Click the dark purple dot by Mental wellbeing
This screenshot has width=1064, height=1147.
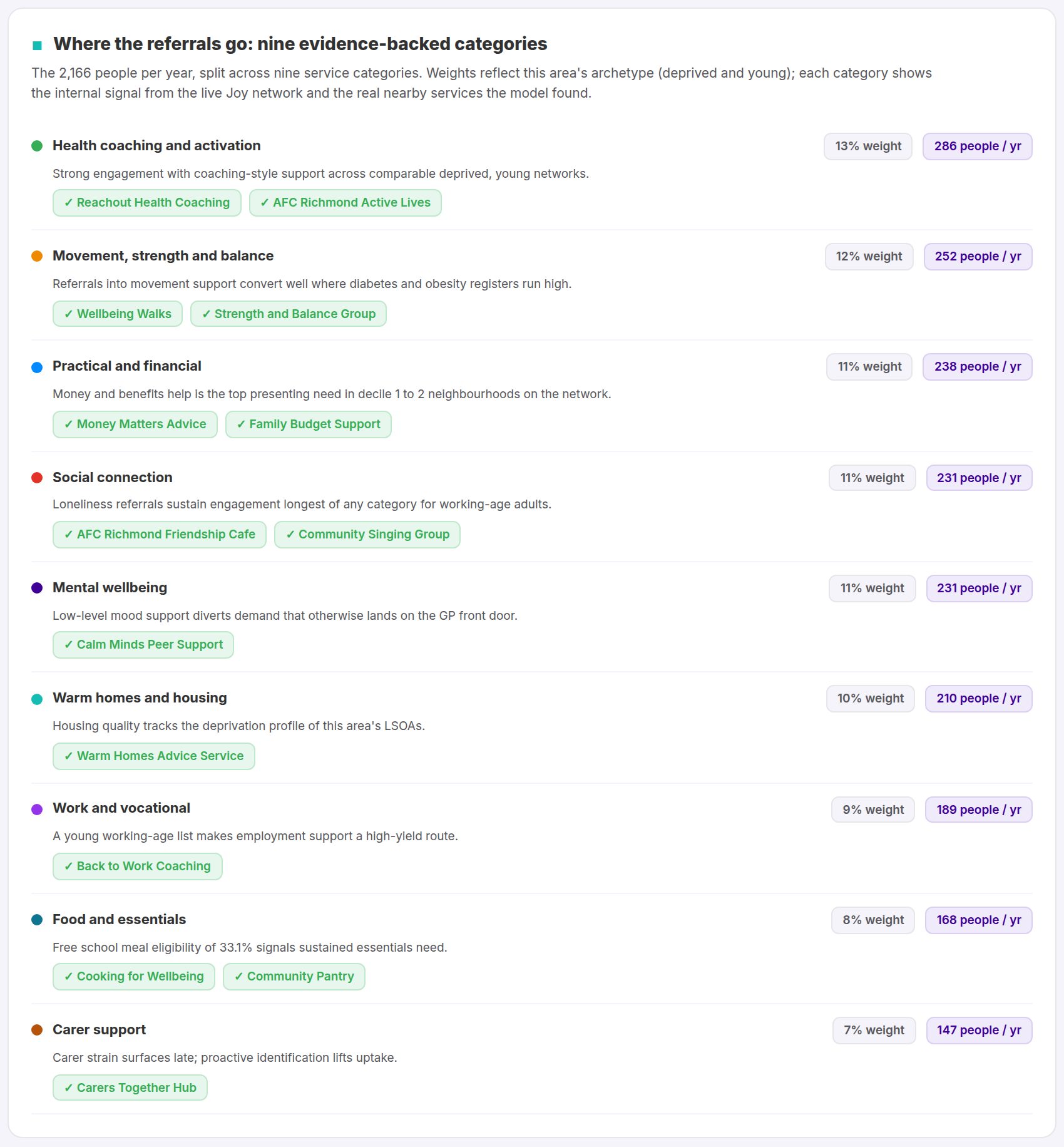(x=37, y=588)
